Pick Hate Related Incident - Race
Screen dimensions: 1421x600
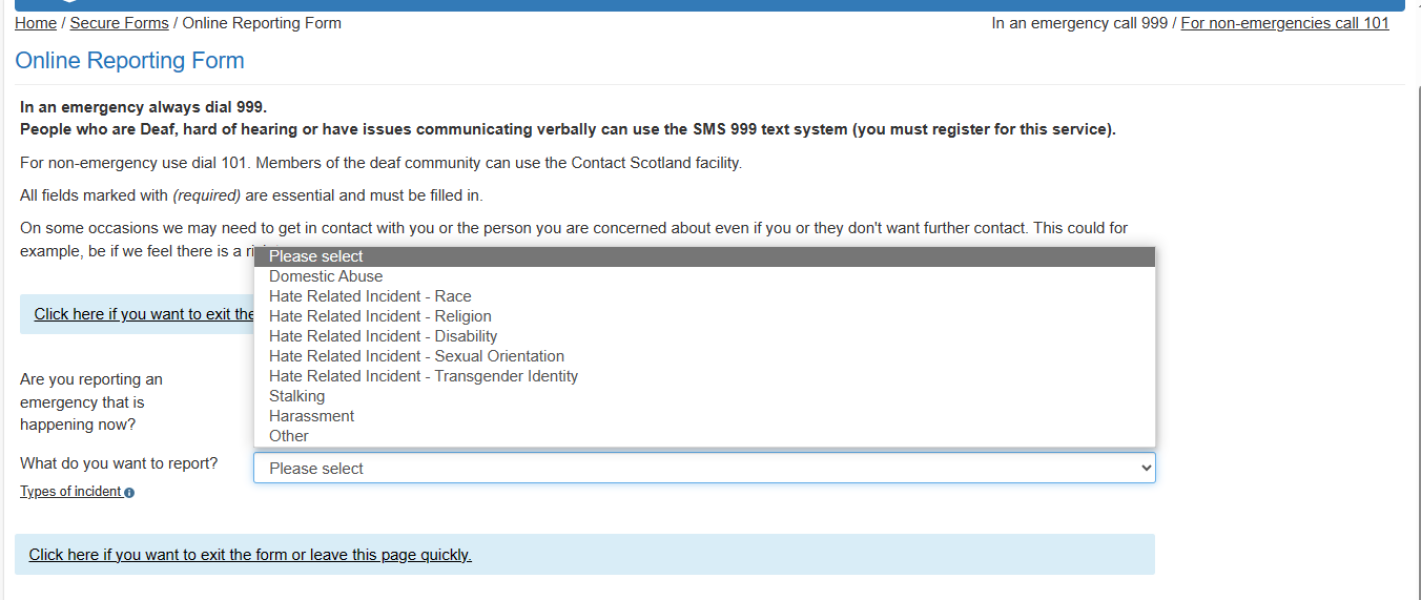point(370,296)
